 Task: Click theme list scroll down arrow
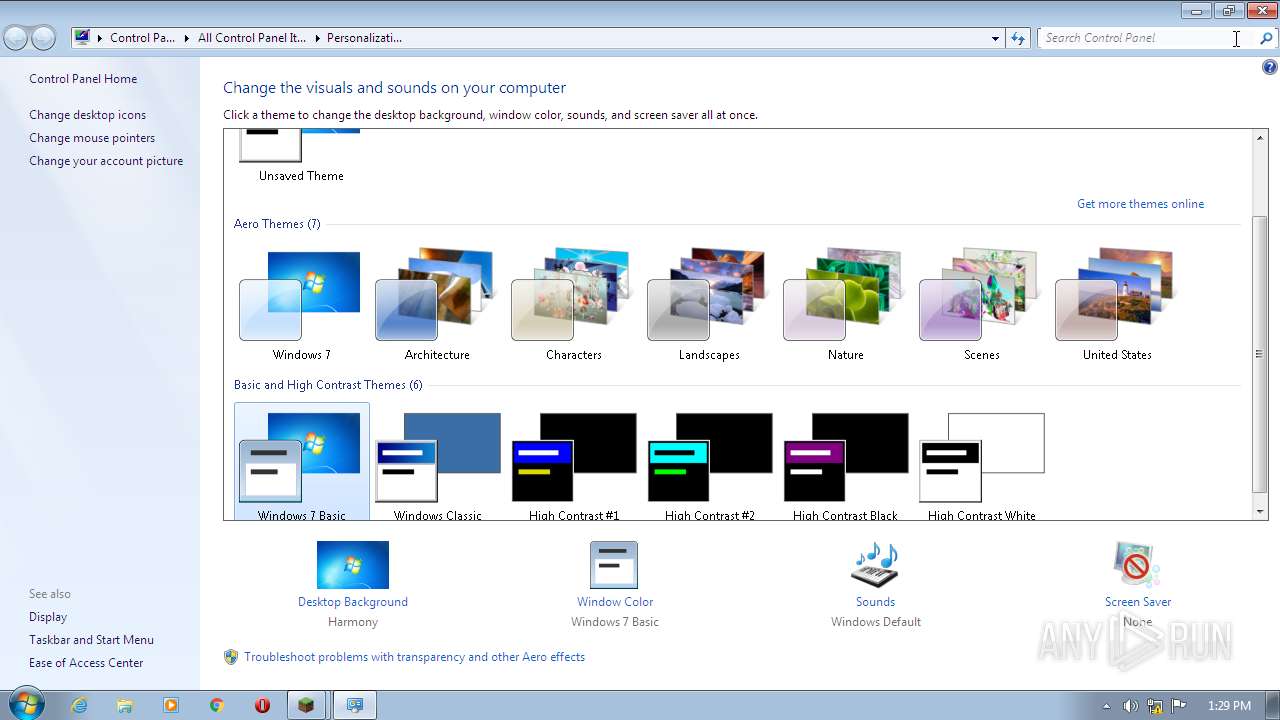(x=1260, y=511)
